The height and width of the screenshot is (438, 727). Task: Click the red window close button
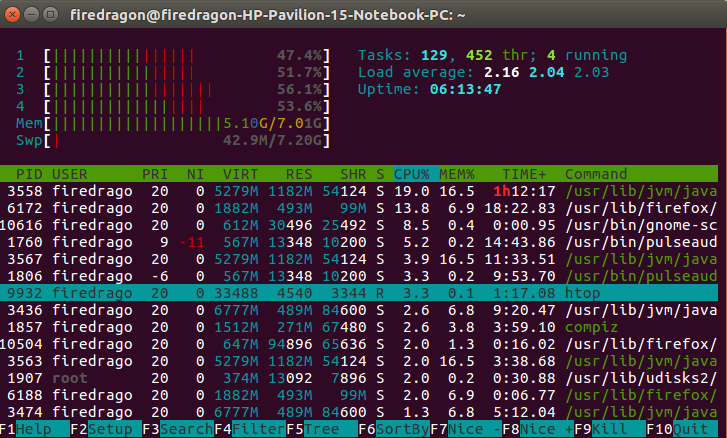tap(14, 14)
